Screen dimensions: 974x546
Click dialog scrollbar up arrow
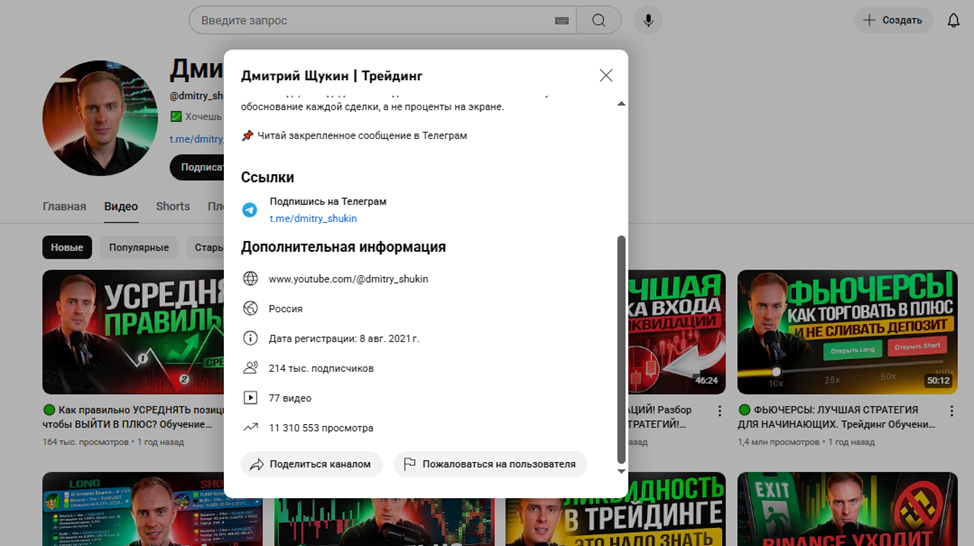click(x=621, y=104)
